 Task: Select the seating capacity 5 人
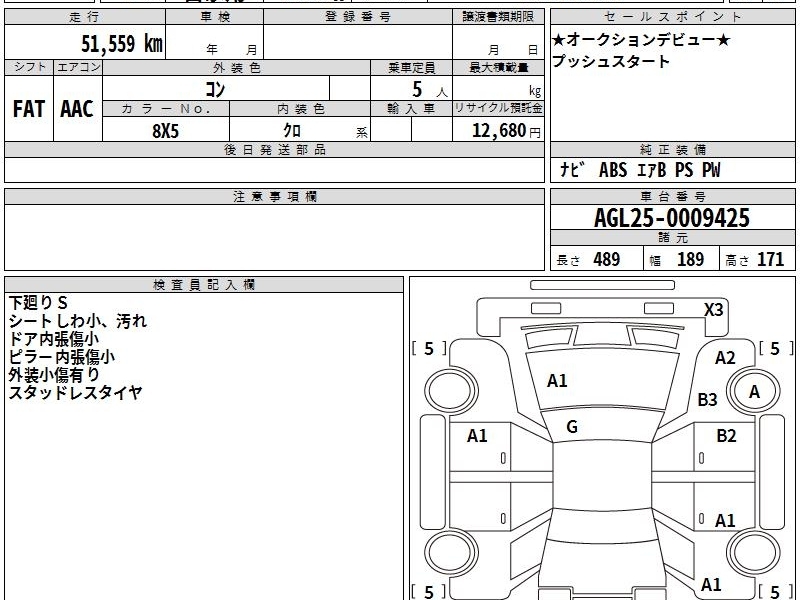[430, 90]
